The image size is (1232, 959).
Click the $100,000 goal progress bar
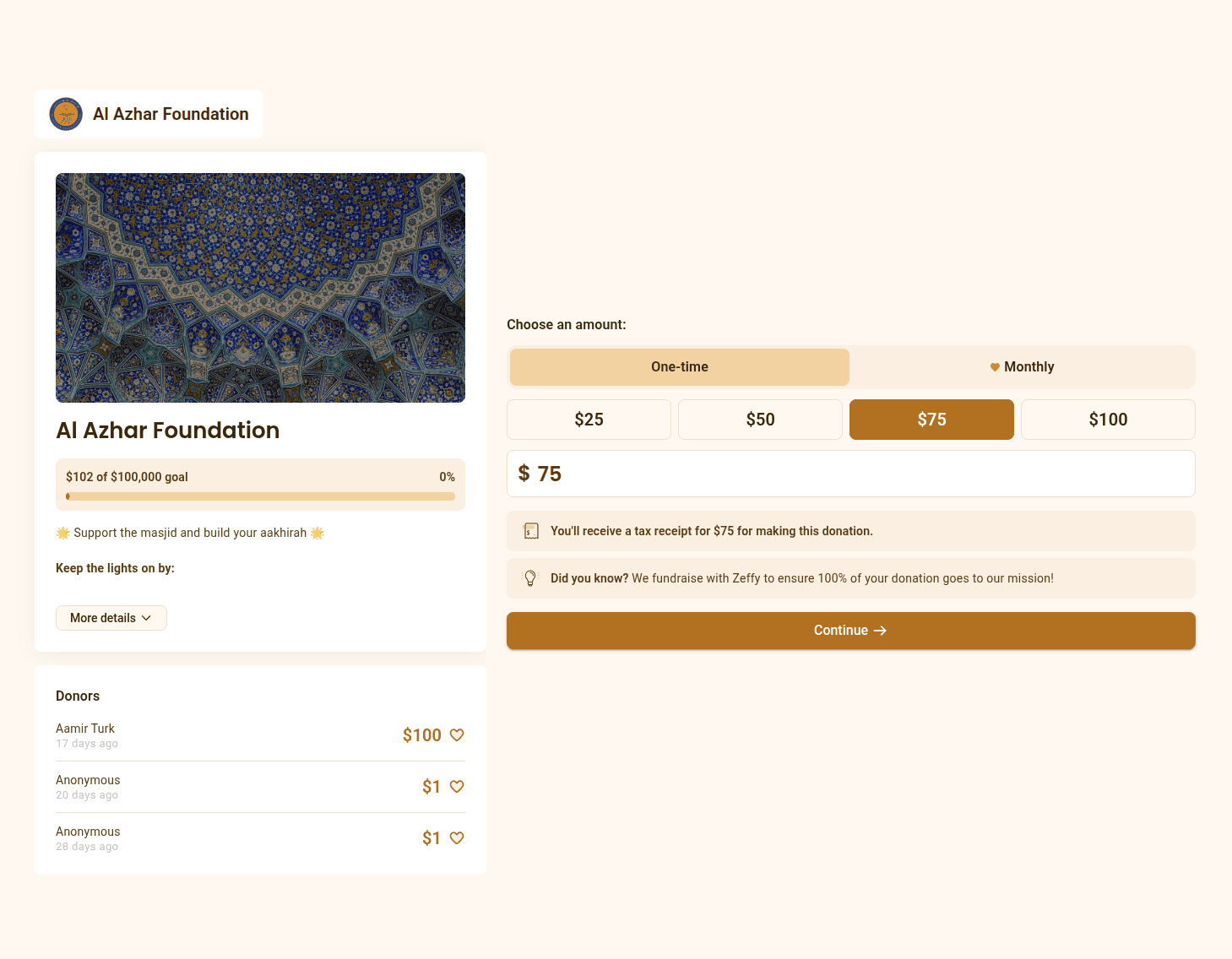coord(260,496)
